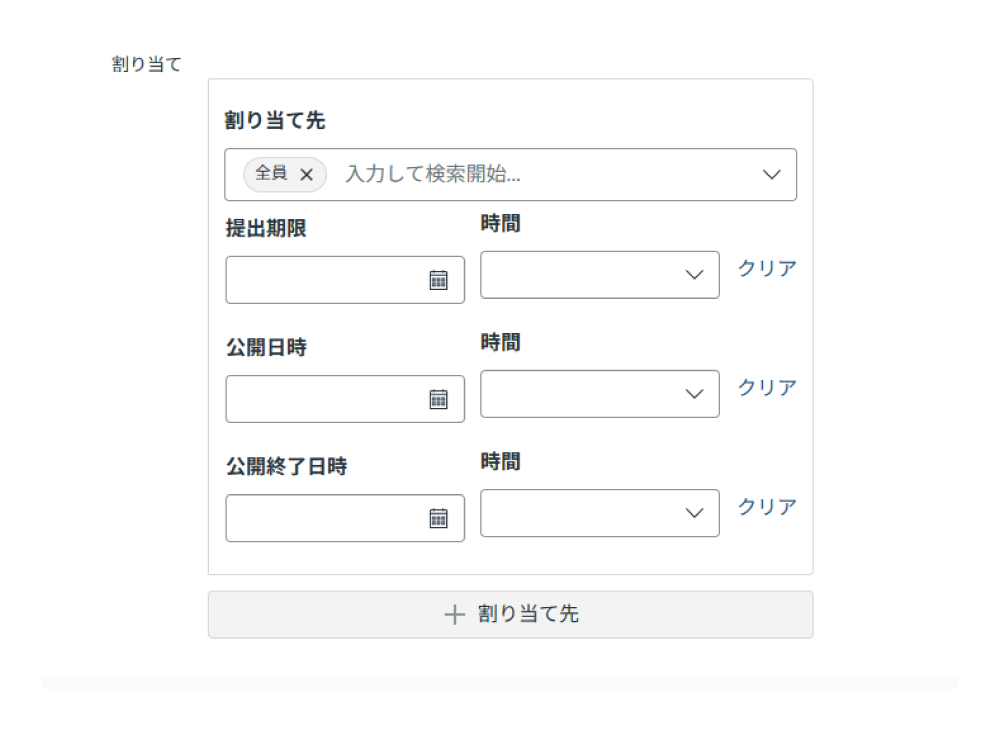The height and width of the screenshot is (731, 1000).
Task: Click クリア next to the 公開終了日時 time field
Action: (766, 506)
